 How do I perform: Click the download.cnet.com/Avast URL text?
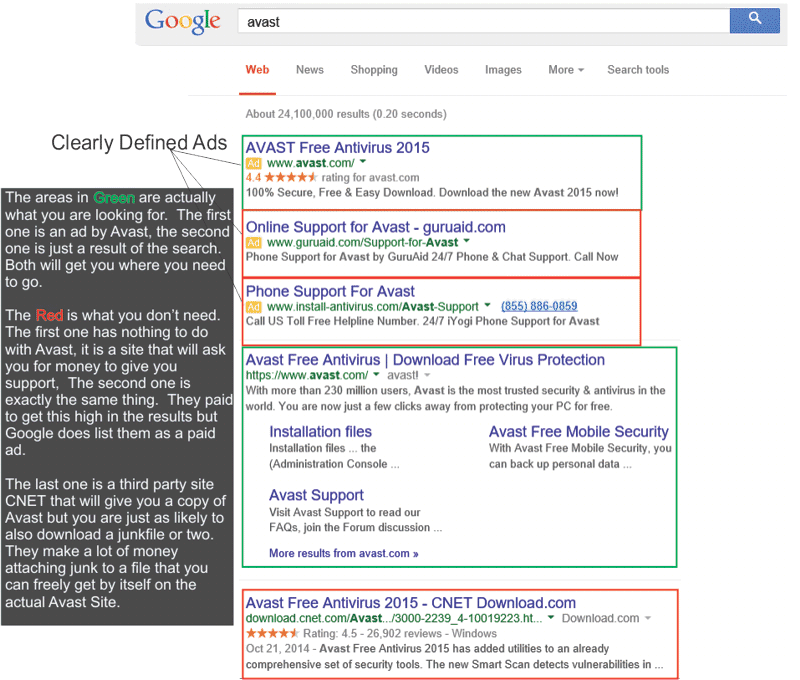click(x=394, y=618)
